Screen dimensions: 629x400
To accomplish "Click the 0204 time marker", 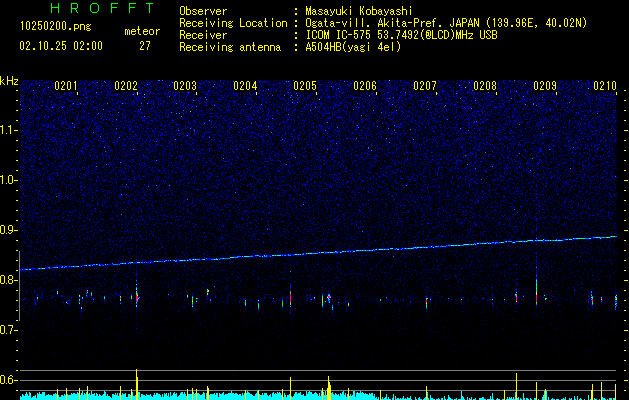I will (246, 86).
